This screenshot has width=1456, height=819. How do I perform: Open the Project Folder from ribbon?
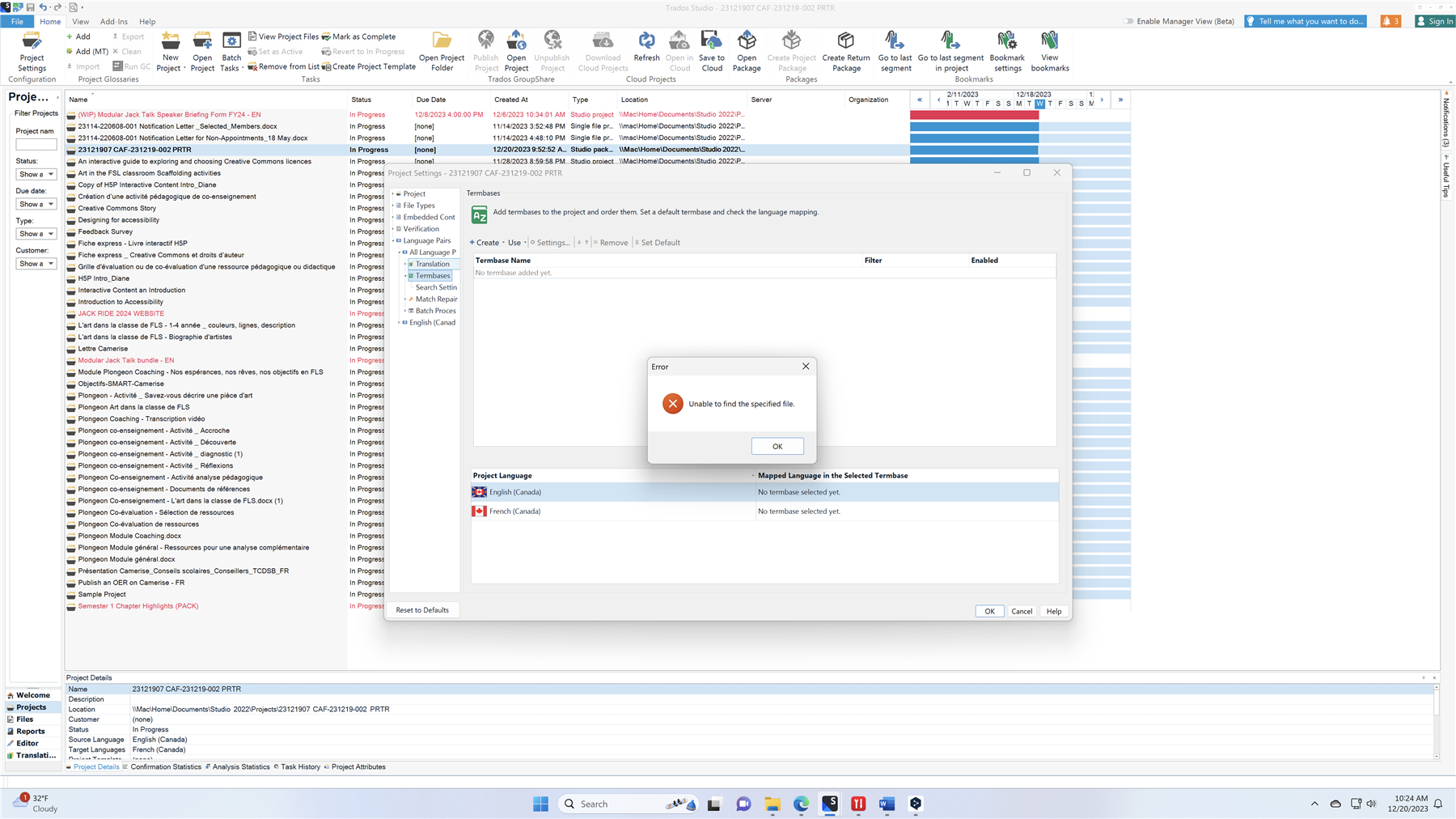click(442, 52)
